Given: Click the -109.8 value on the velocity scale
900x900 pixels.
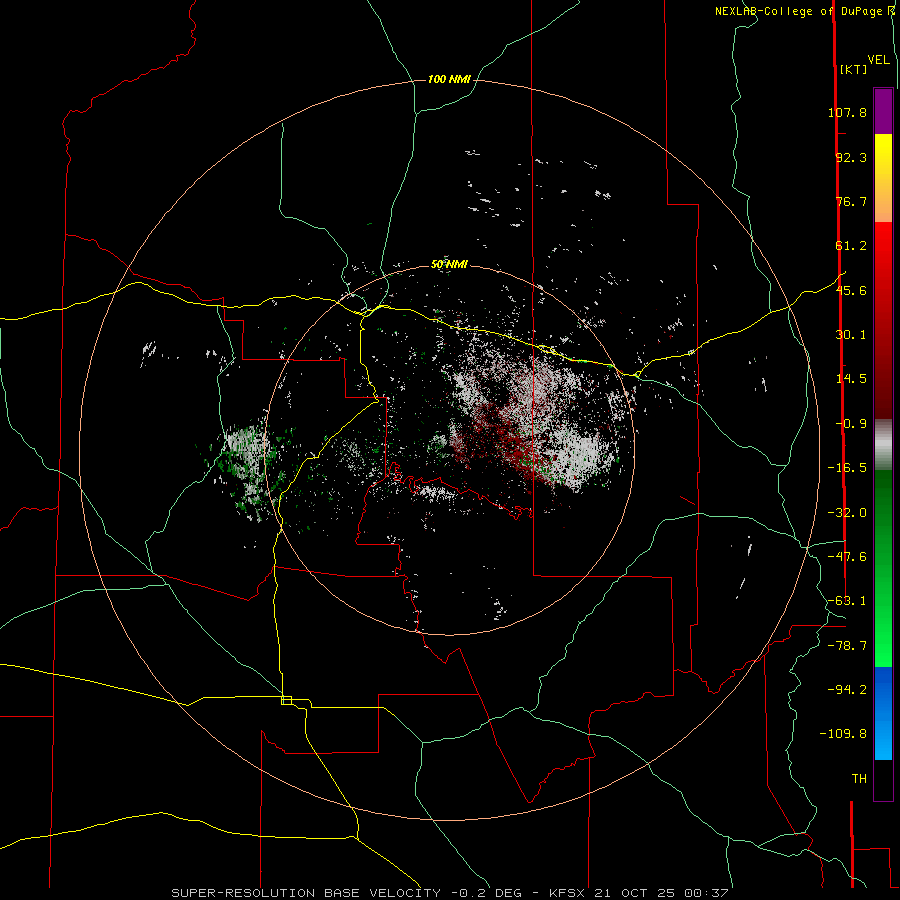Looking at the screenshot, I should click(843, 734).
